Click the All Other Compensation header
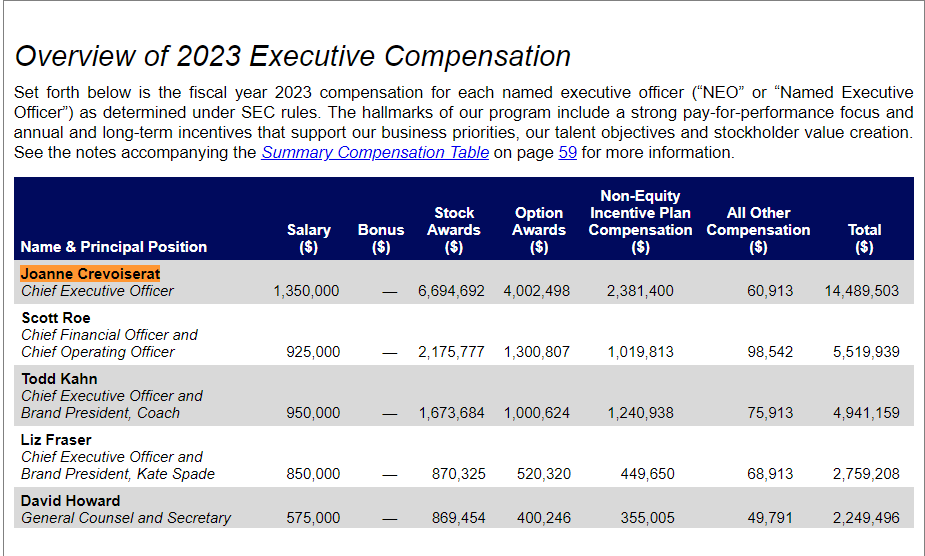The width and height of the screenshot is (925, 556). click(758, 230)
